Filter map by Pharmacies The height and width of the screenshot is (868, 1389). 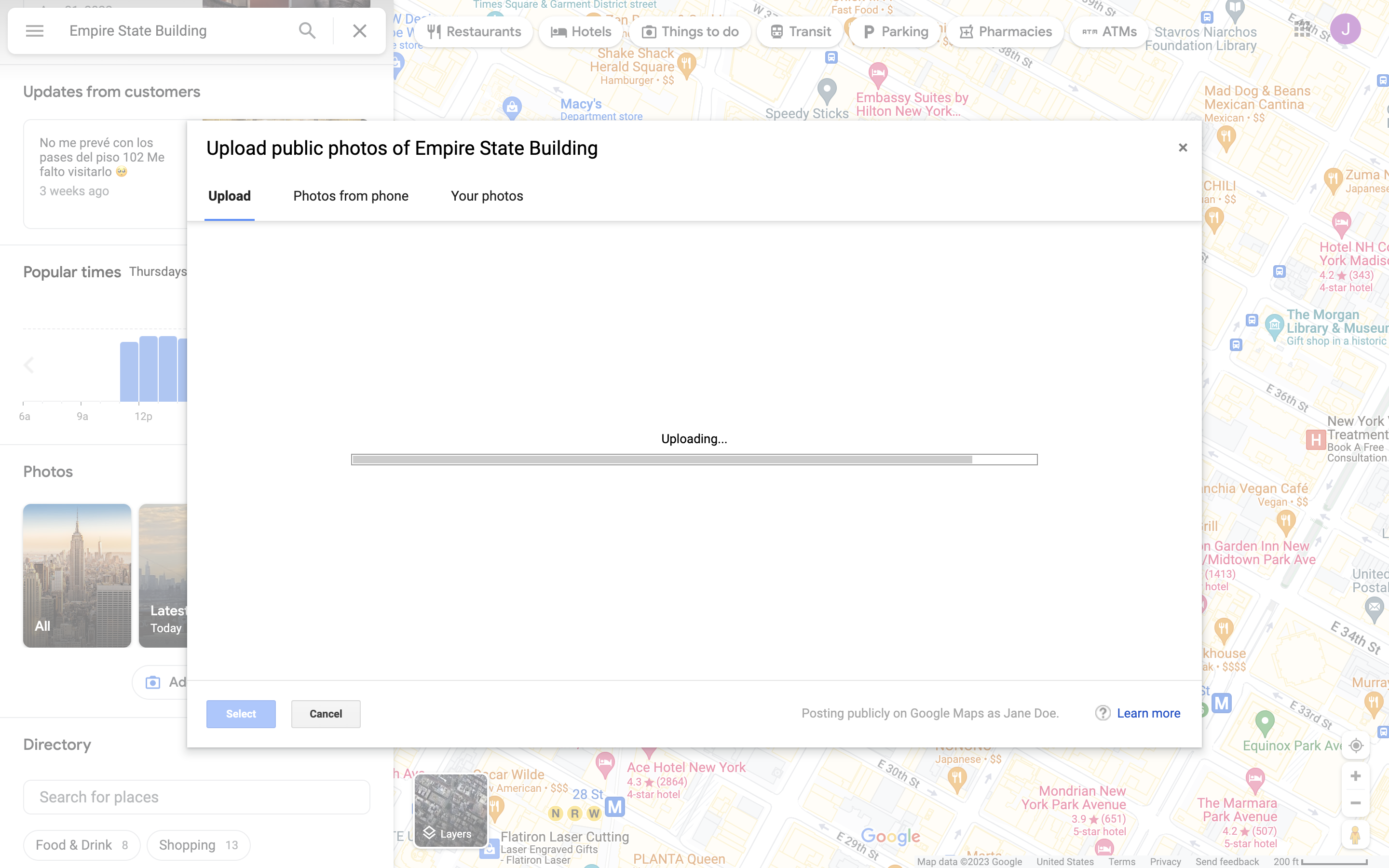click(x=1005, y=31)
